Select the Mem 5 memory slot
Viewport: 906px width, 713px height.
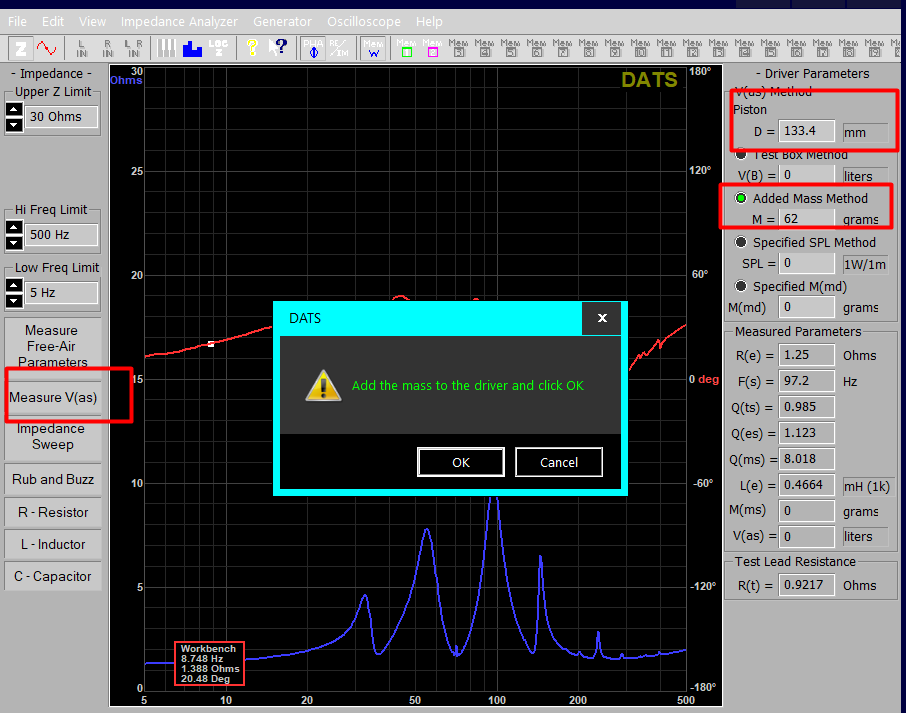click(x=510, y=48)
